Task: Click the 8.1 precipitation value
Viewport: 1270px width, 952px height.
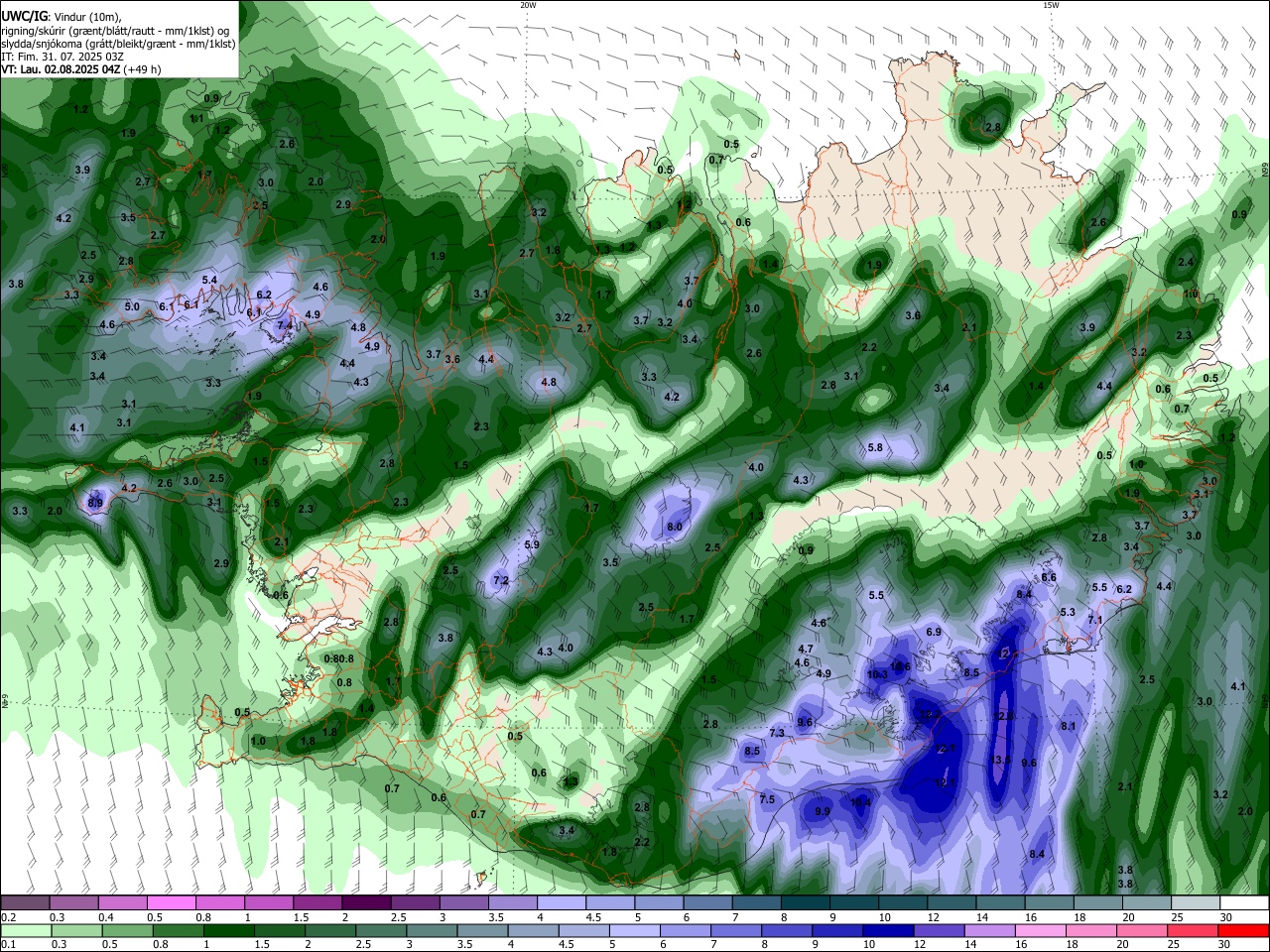Action: click(1069, 726)
